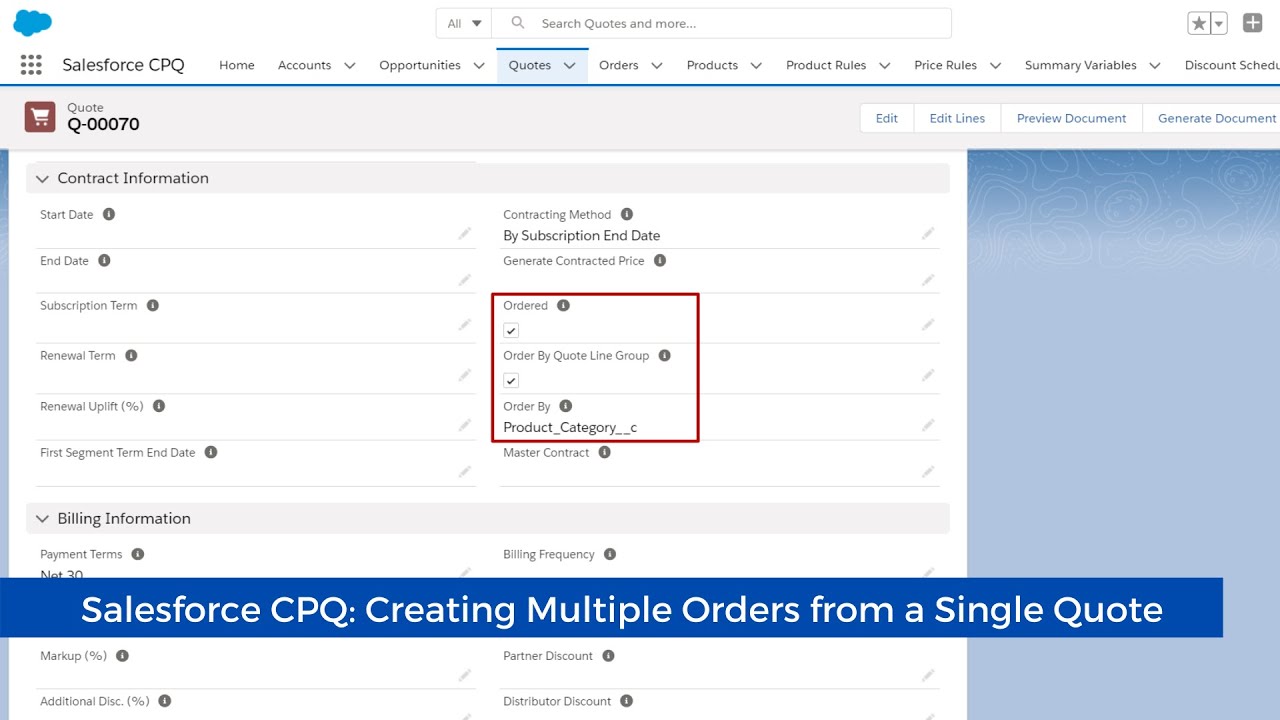
Task: Click info icon next to Renewal Uplift (%)
Action: [159, 406]
